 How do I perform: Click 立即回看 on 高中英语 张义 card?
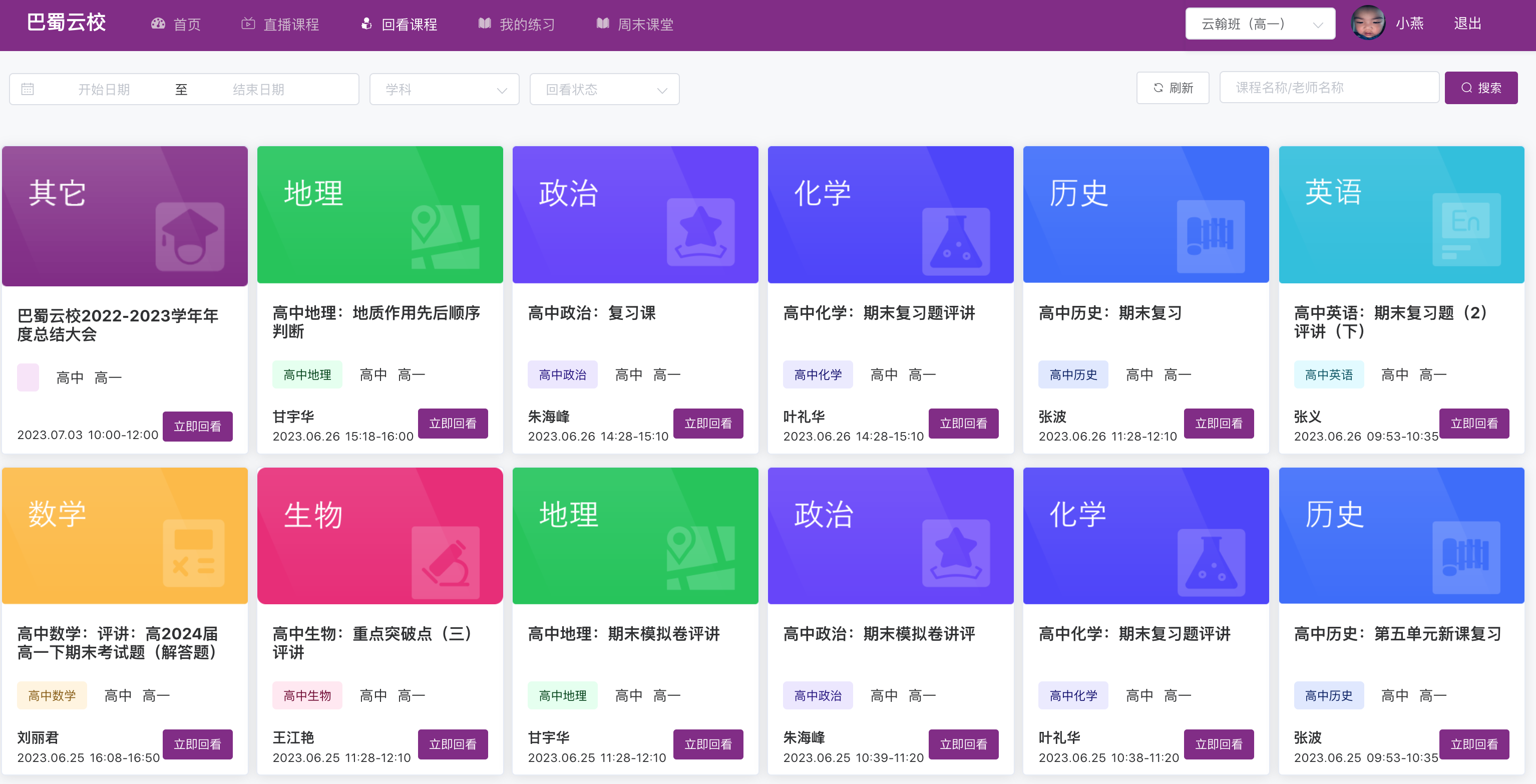pyautogui.click(x=1474, y=424)
